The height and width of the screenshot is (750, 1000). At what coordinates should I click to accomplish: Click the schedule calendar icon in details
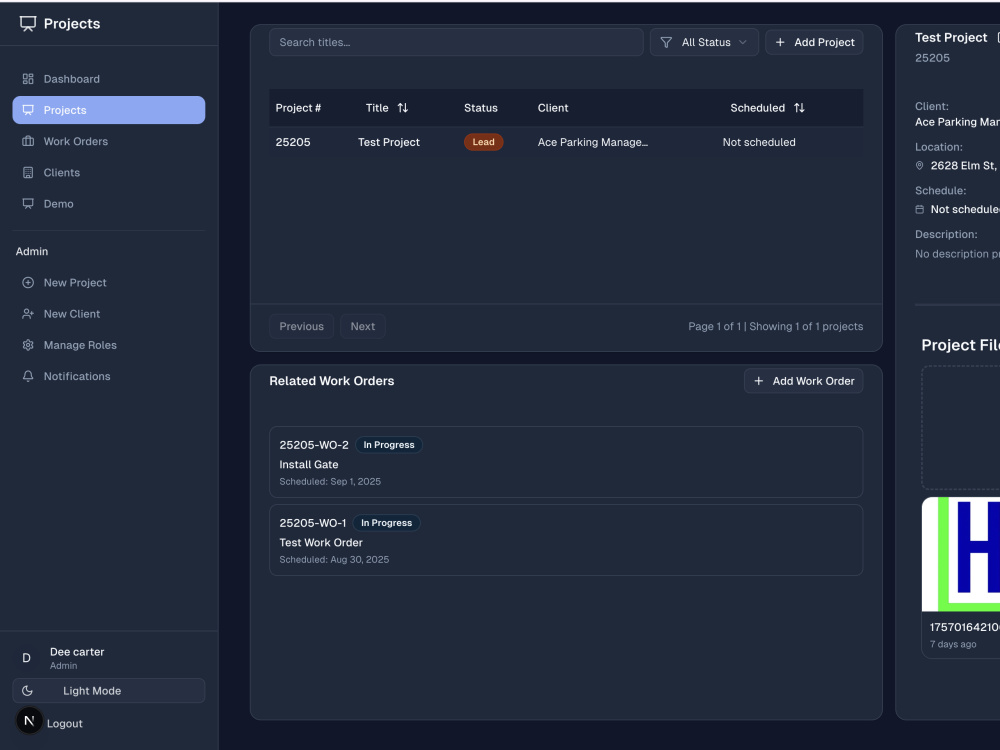point(920,209)
